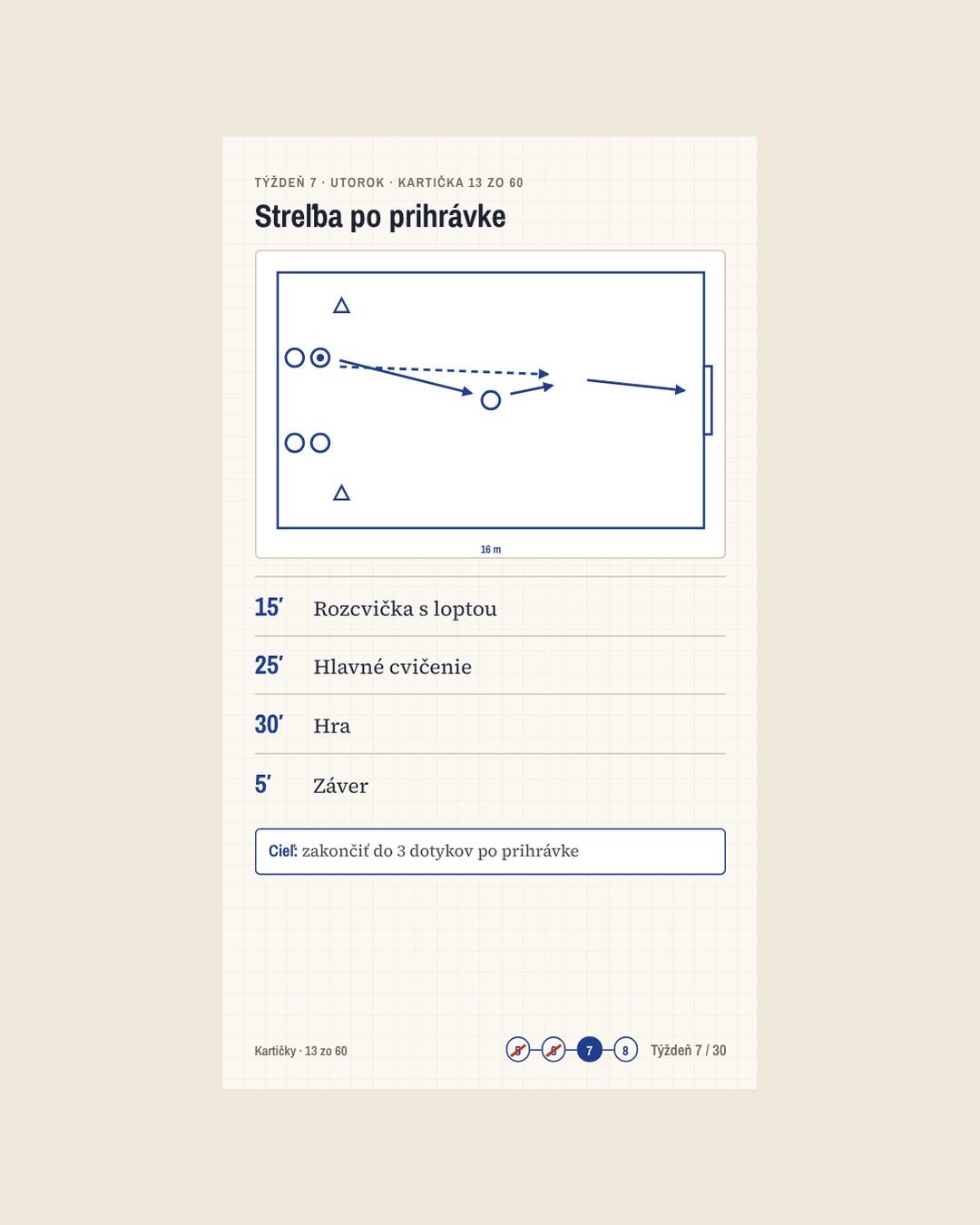Click the Kartičky 13 zo 60 footer label
This screenshot has height=1225, width=980.
point(300,1051)
